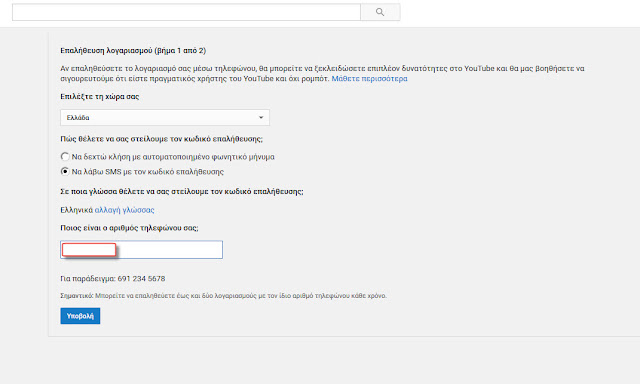The height and width of the screenshot is (384, 640).
Task: Focus the YouTube search box
Action: [x=187, y=12]
